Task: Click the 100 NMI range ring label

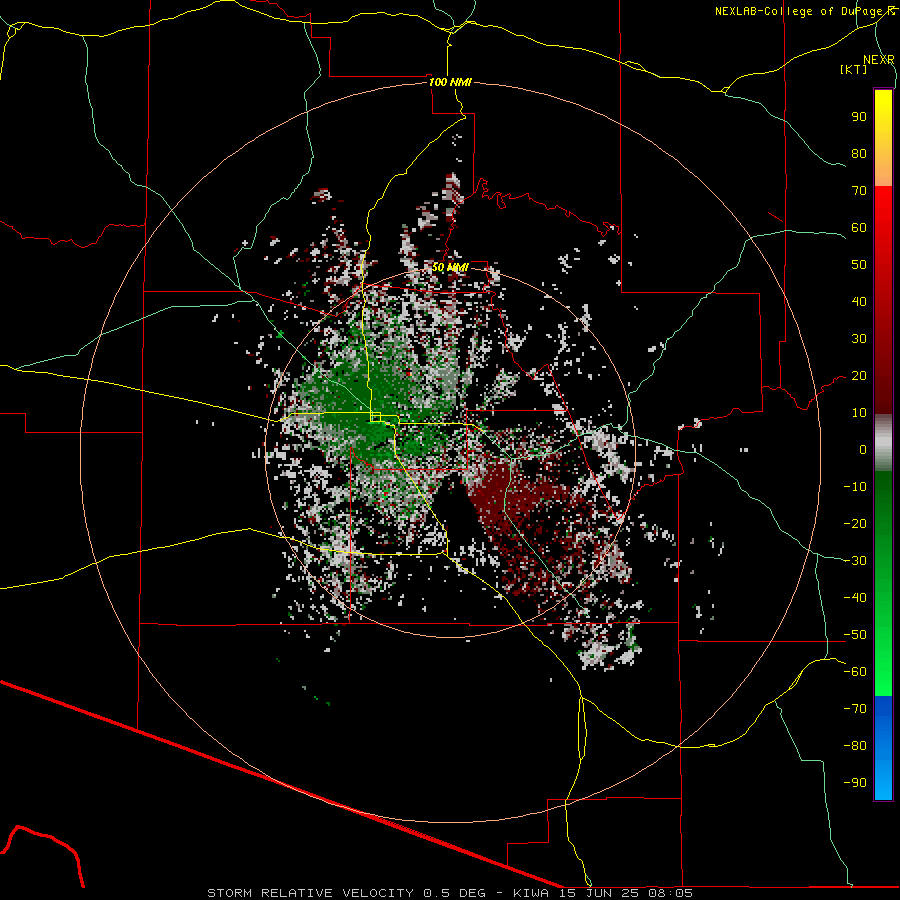Action: point(450,82)
